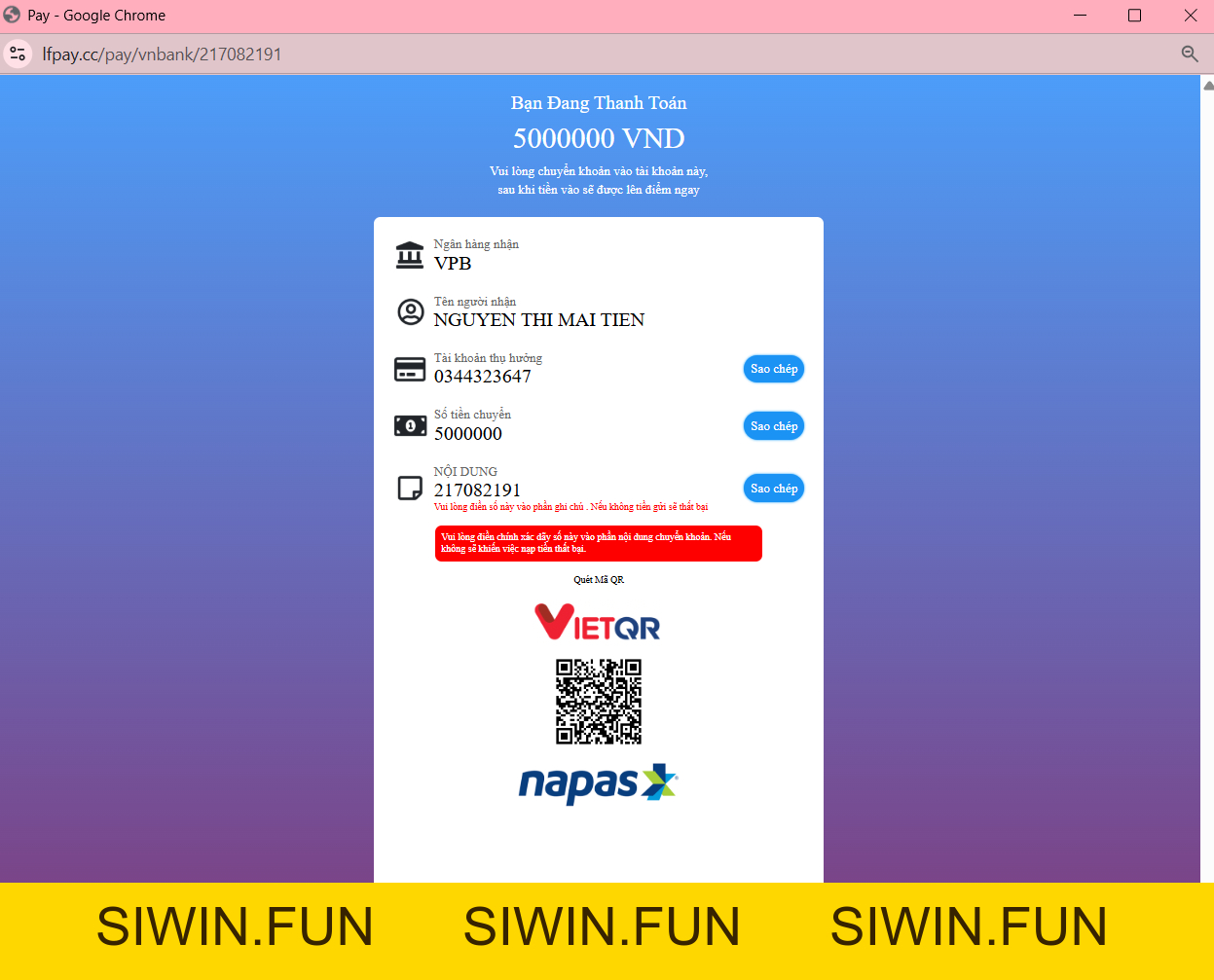The width and height of the screenshot is (1214, 980).
Task: Minimize the Pay Chrome window
Action: click(1081, 16)
